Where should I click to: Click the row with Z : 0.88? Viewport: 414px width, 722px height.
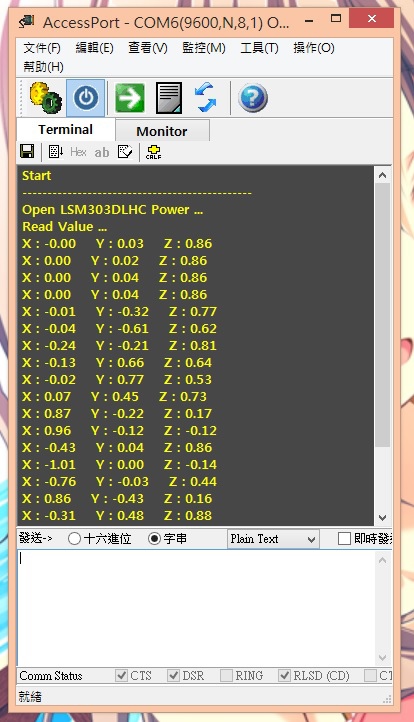point(117,516)
